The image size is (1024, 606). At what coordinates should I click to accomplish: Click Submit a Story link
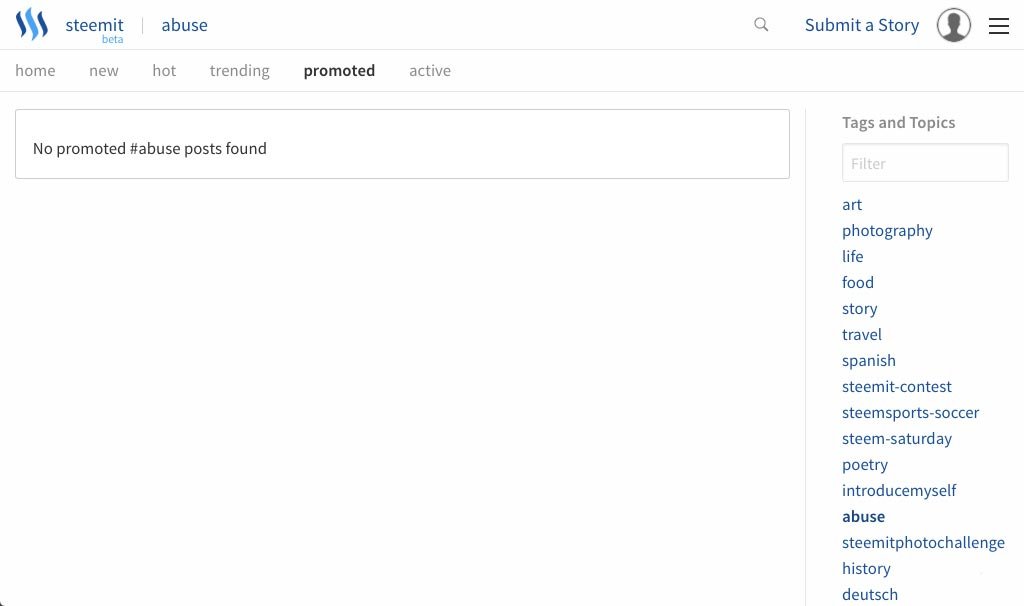(861, 26)
